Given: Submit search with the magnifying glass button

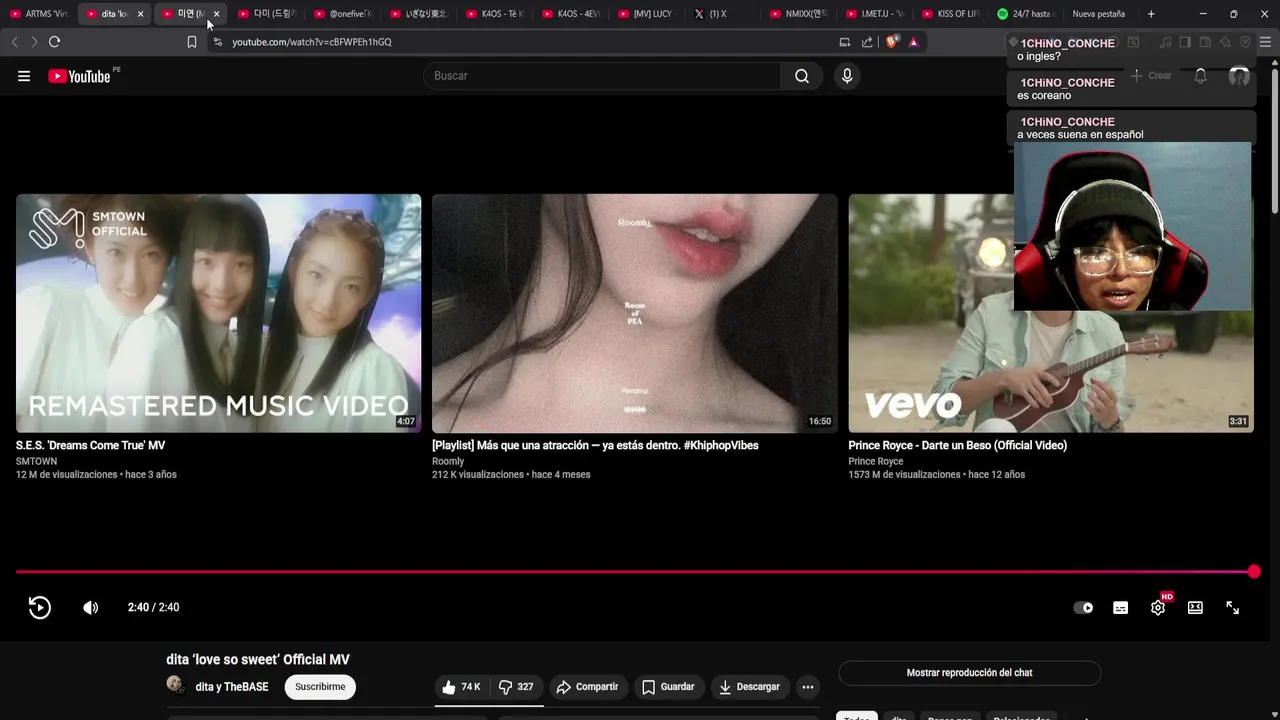Looking at the screenshot, I should 802,76.
